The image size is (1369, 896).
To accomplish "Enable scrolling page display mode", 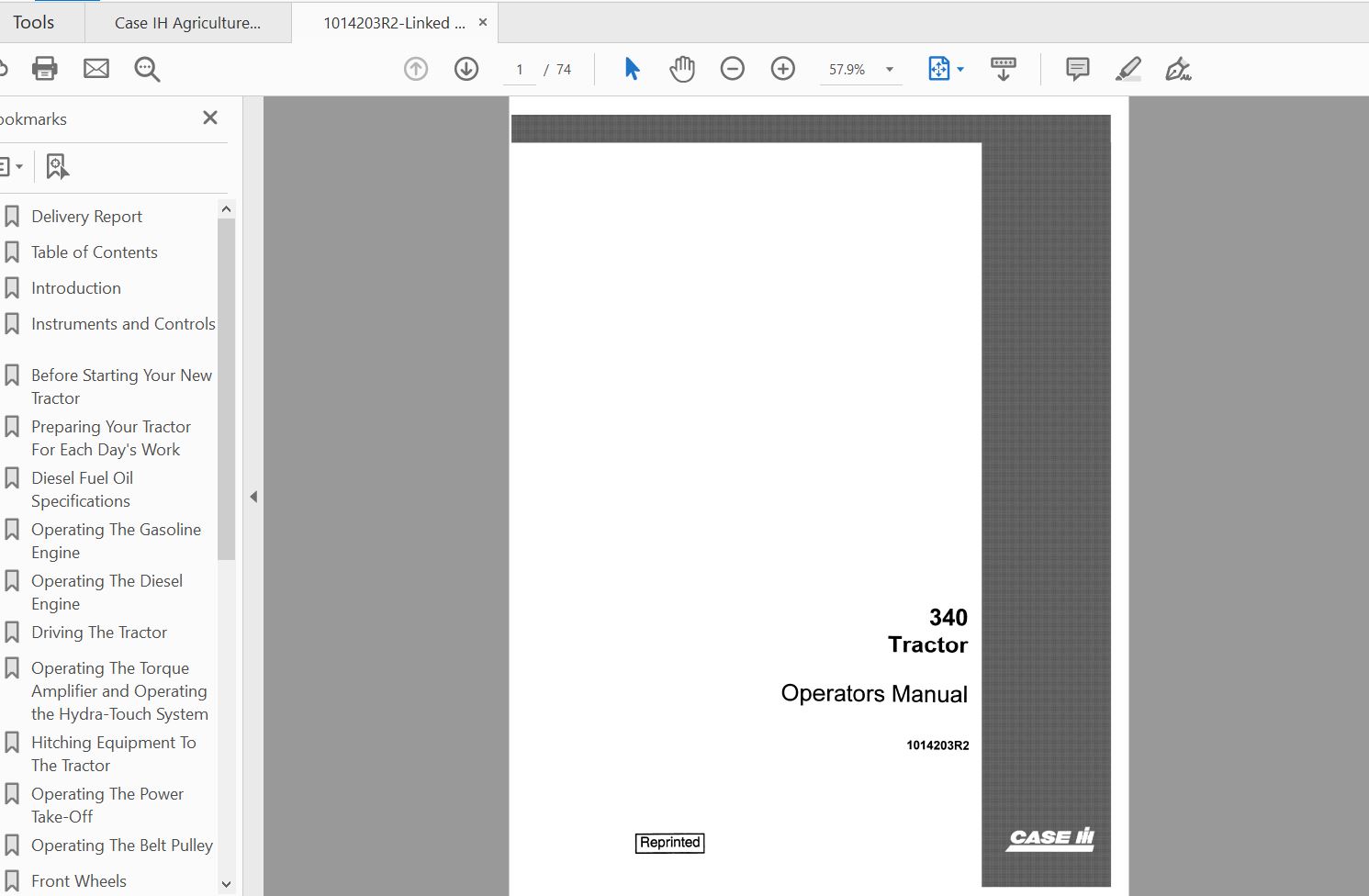I will tap(1004, 68).
